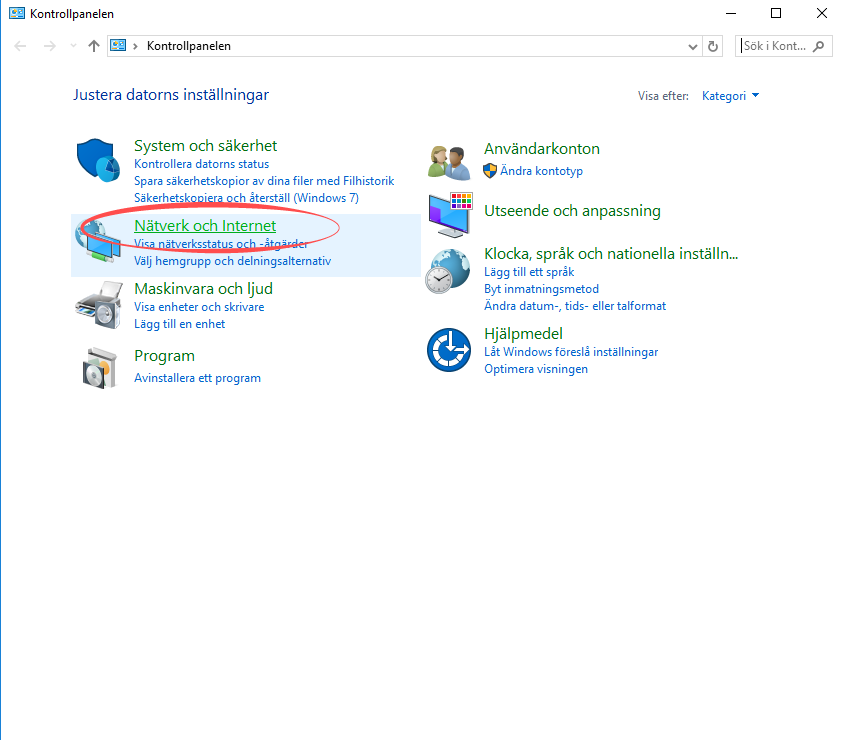The image size is (844, 740).
Task: Open Kontrollera datorns status
Action: [201, 164]
